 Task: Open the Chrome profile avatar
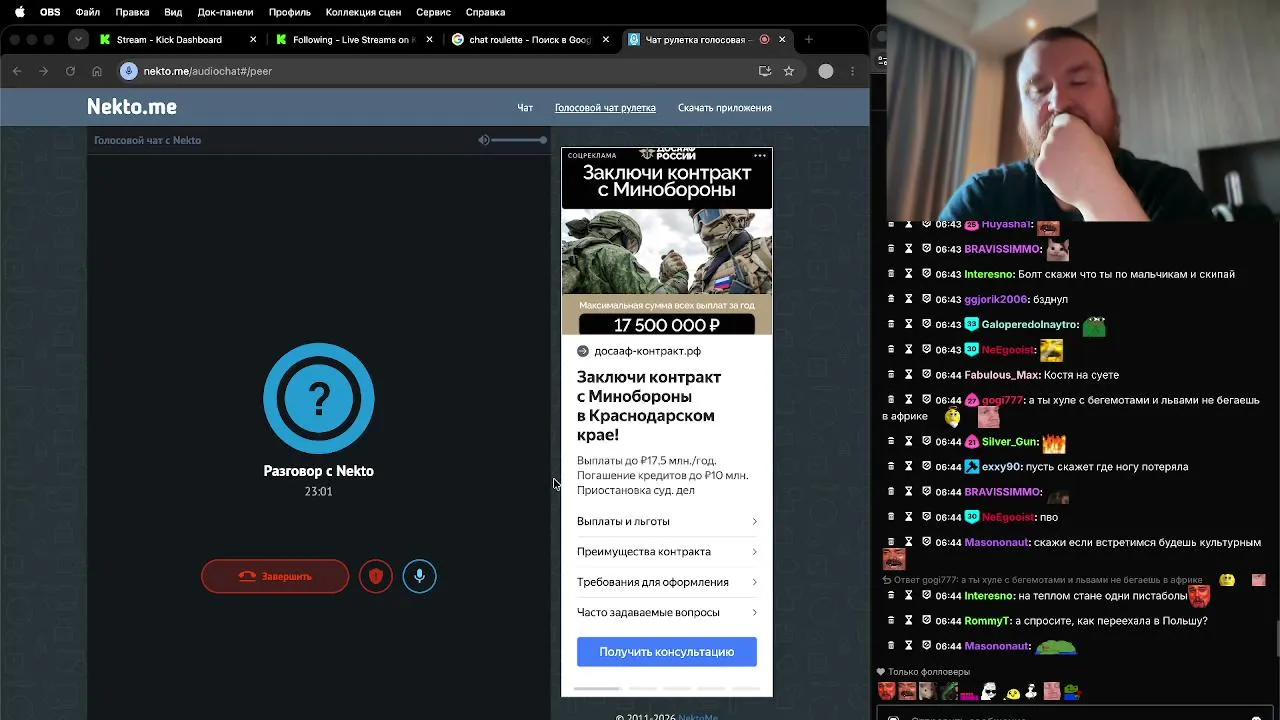[826, 71]
